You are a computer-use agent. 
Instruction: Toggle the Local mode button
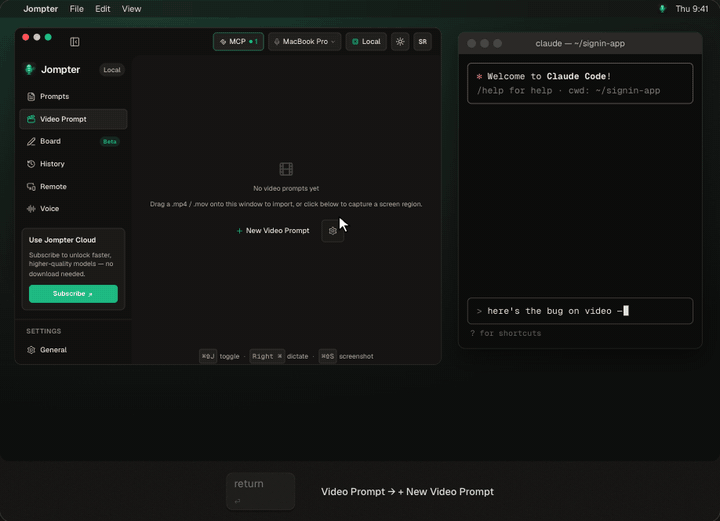point(366,41)
